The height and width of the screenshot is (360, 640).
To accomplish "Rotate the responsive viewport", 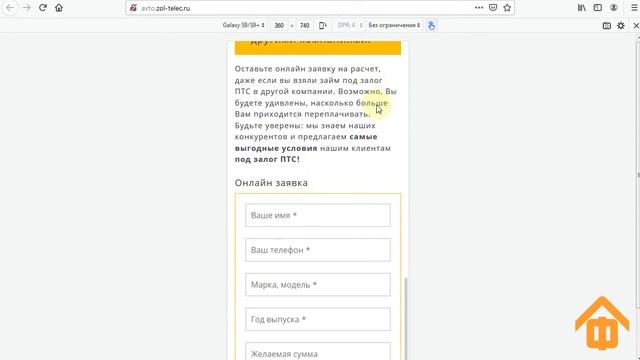I will 322,25.
